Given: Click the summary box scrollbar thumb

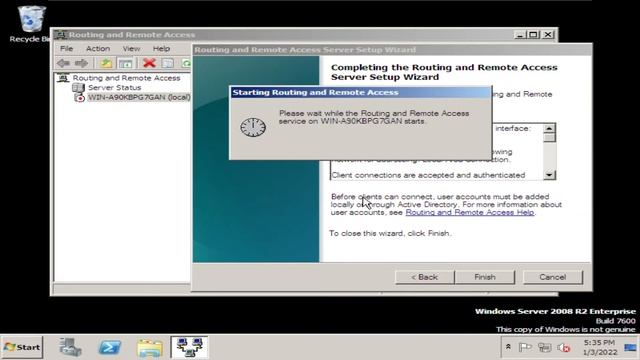Looking at the screenshot, I should pyautogui.click(x=549, y=138).
